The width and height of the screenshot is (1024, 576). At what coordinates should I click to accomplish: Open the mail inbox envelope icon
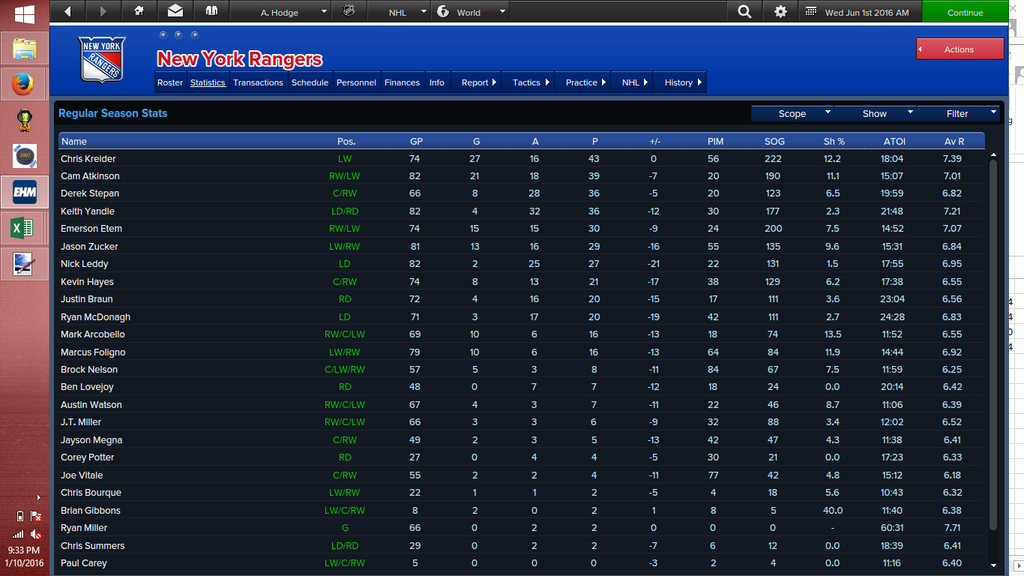click(175, 11)
